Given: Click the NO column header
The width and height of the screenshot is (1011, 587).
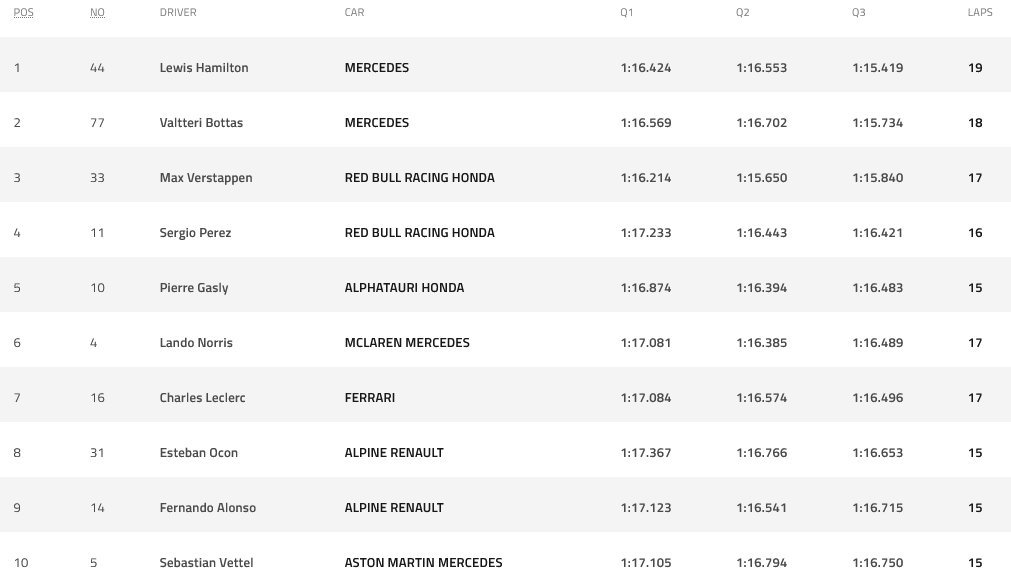Looking at the screenshot, I should (x=97, y=13).
